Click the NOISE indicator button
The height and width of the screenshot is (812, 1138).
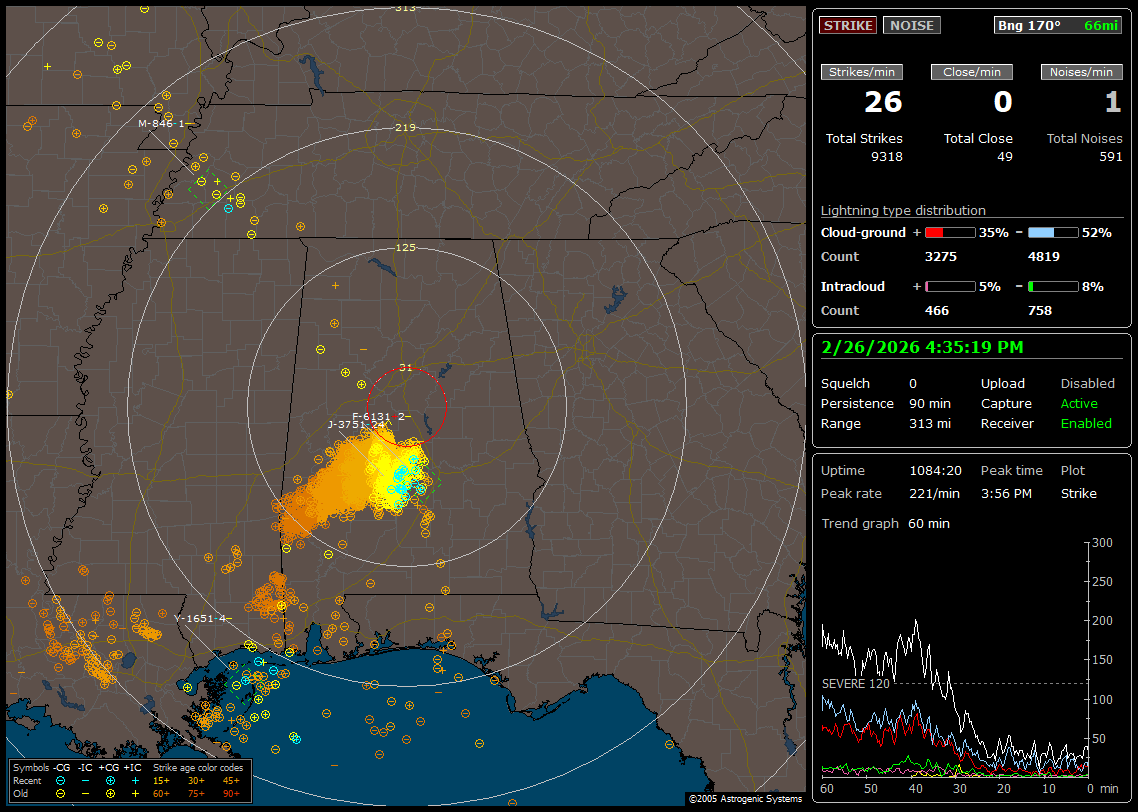coord(911,25)
